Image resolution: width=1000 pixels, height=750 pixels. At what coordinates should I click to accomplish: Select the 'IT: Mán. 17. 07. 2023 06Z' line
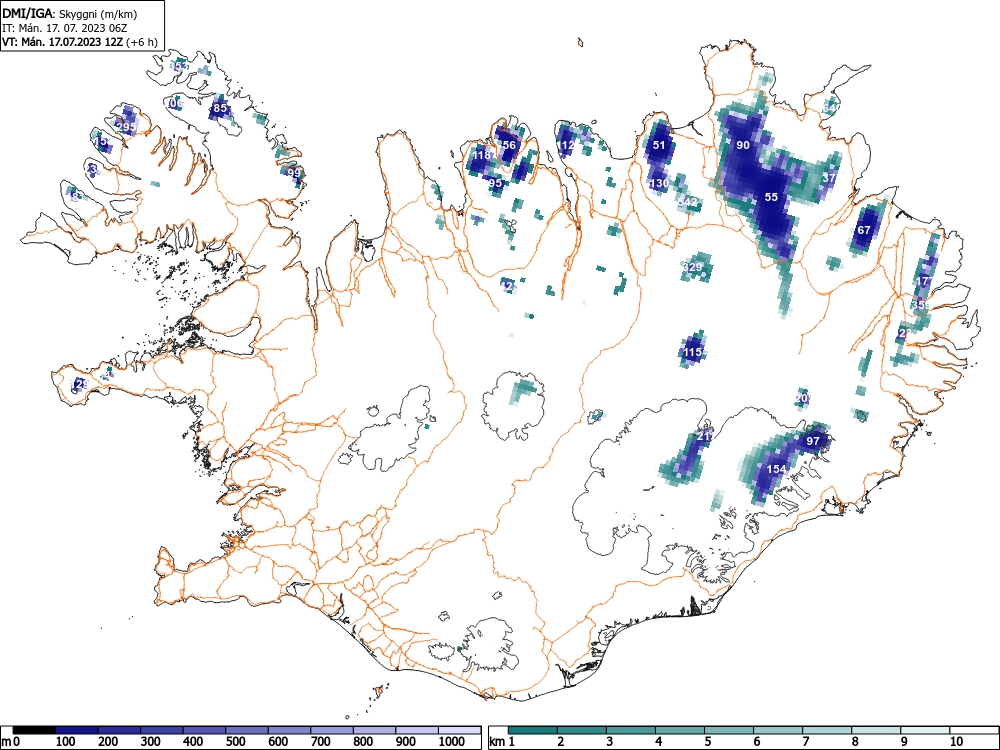[x=64, y=28]
